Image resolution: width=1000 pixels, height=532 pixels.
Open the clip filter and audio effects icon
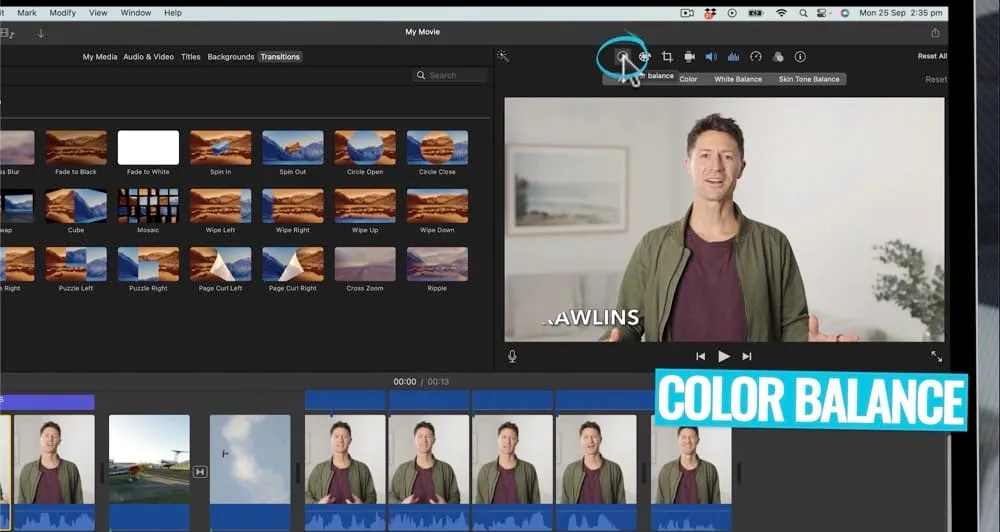[x=778, y=57]
